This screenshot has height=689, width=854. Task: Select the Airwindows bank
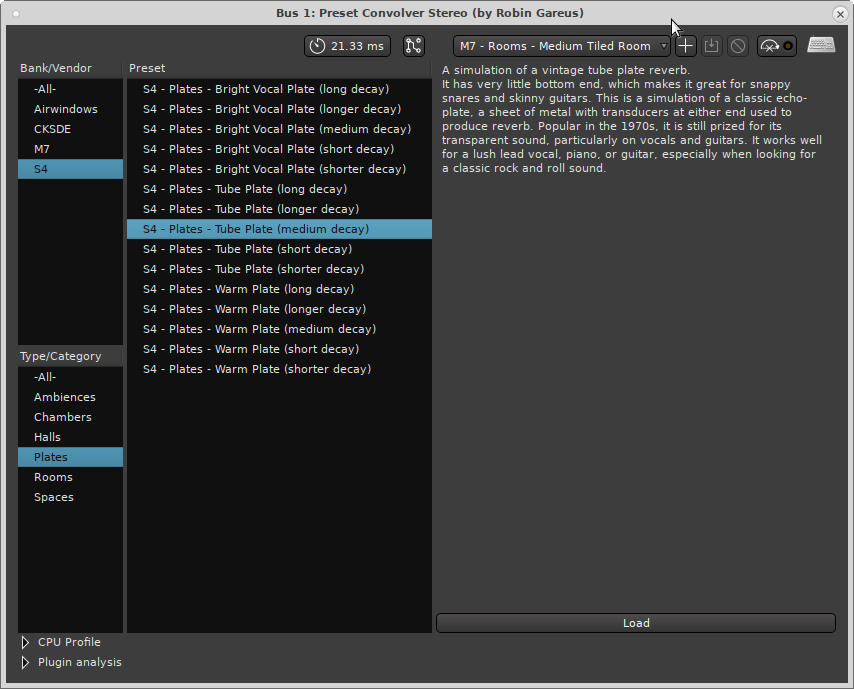click(65, 109)
